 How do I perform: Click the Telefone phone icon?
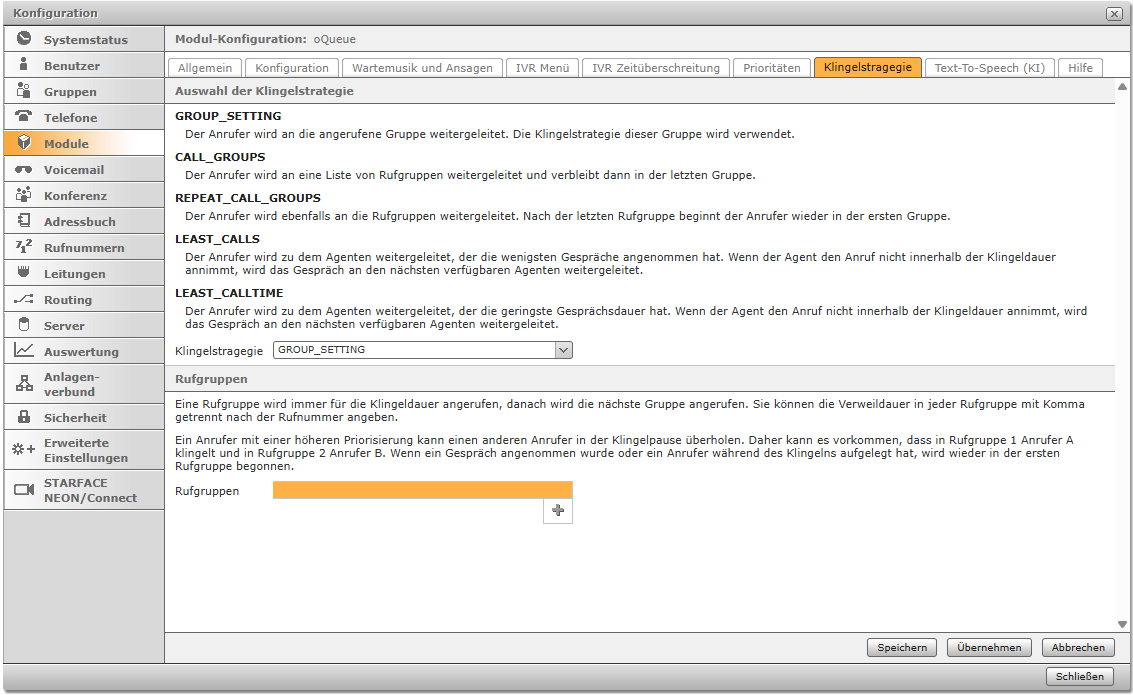pyautogui.click(x=24, y=117)
